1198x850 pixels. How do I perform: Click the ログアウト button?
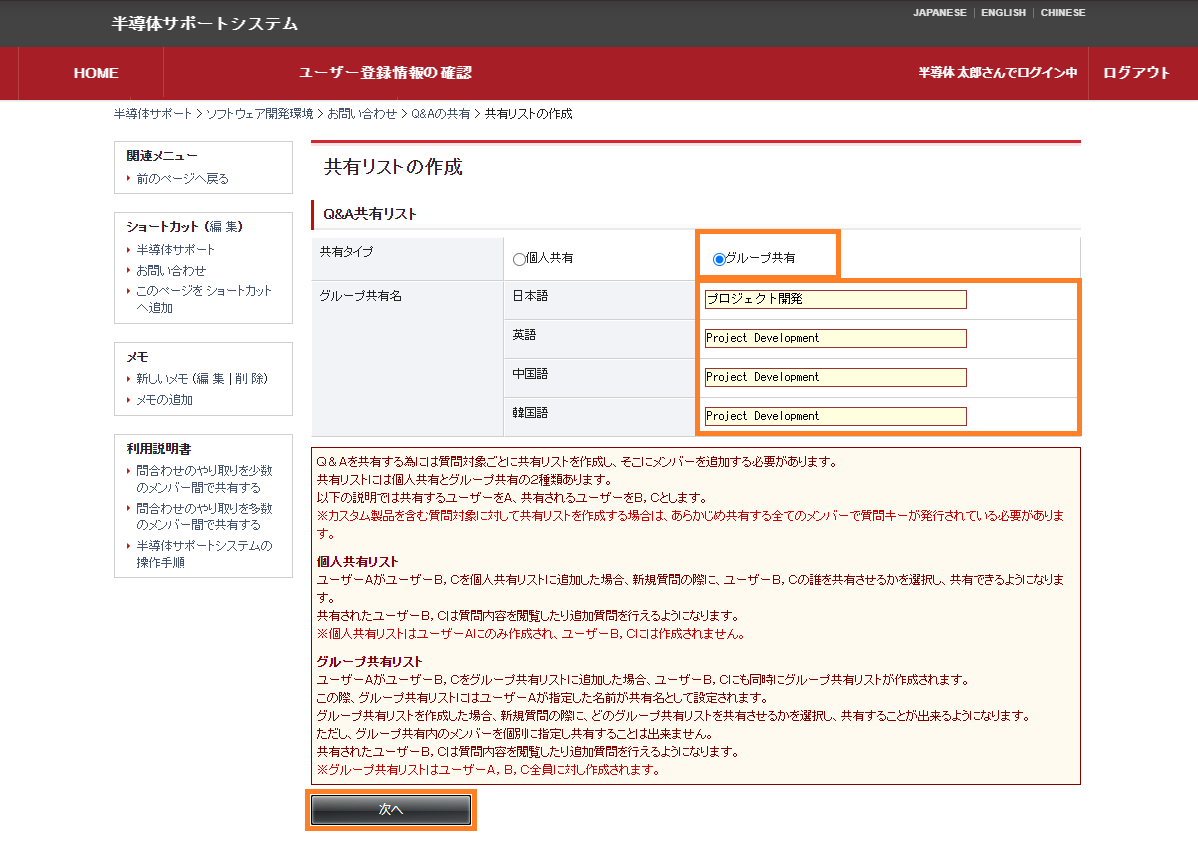tap(1136, 73)
